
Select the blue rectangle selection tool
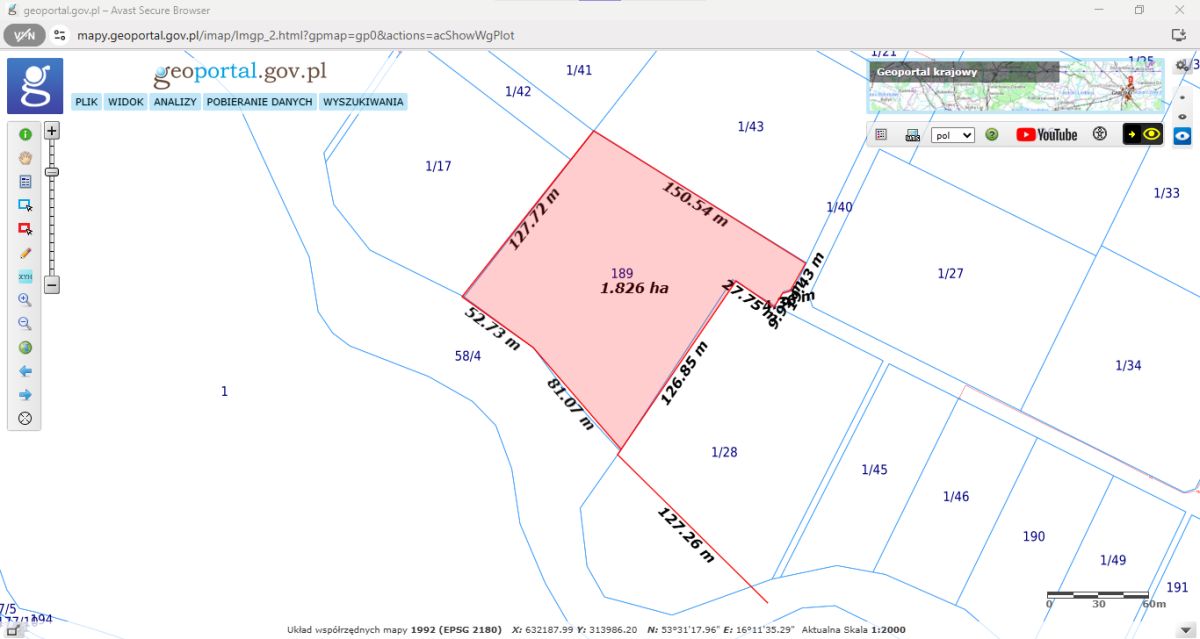25,205
